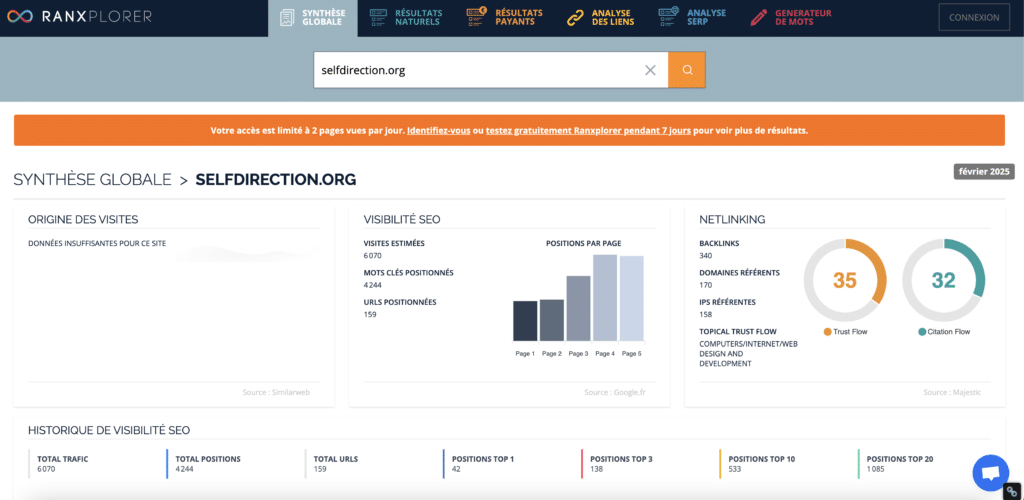Click the Visites Estimées value 6 070

(372, 256)
